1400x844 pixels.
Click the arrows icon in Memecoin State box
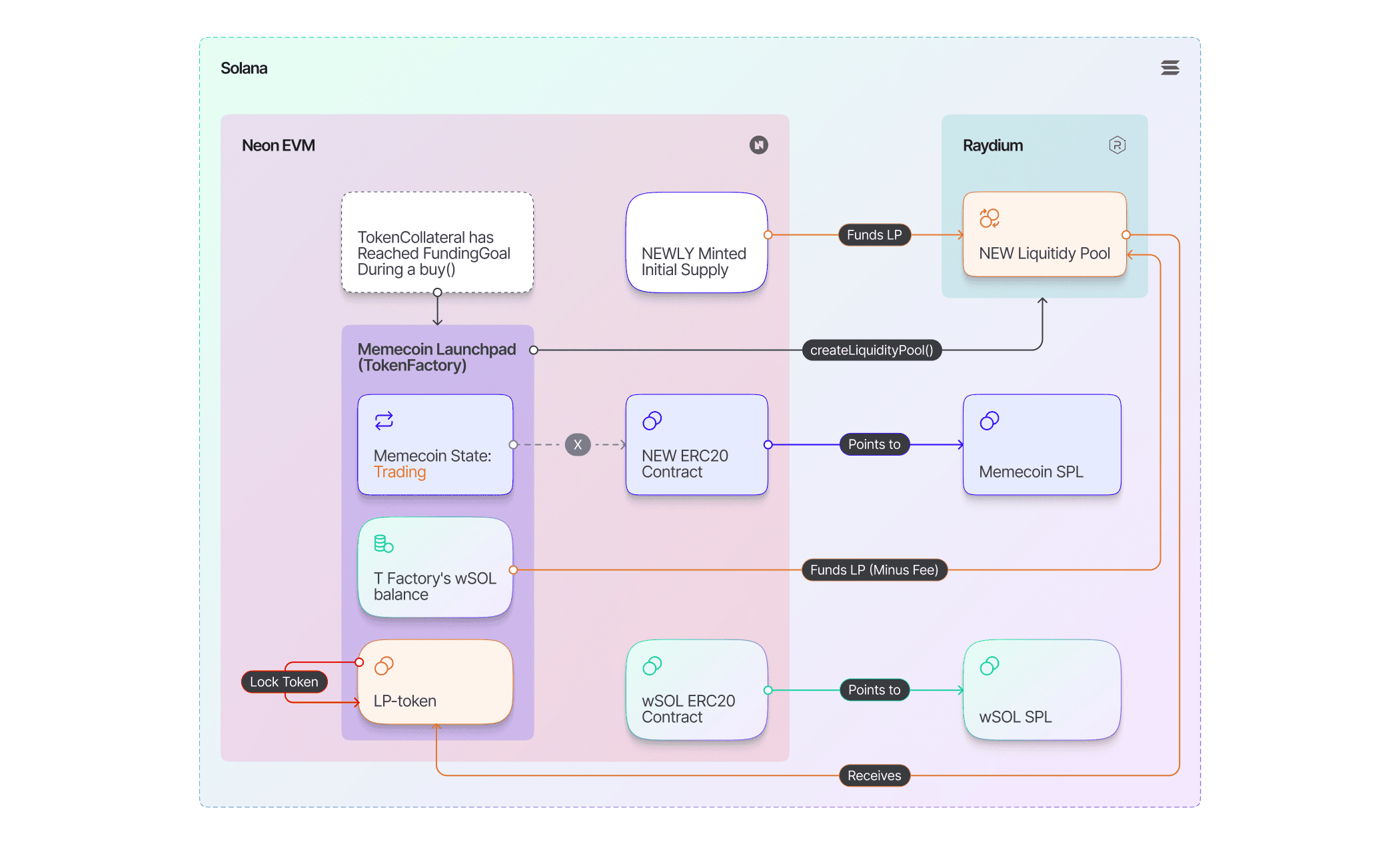[x=384, y=420]
